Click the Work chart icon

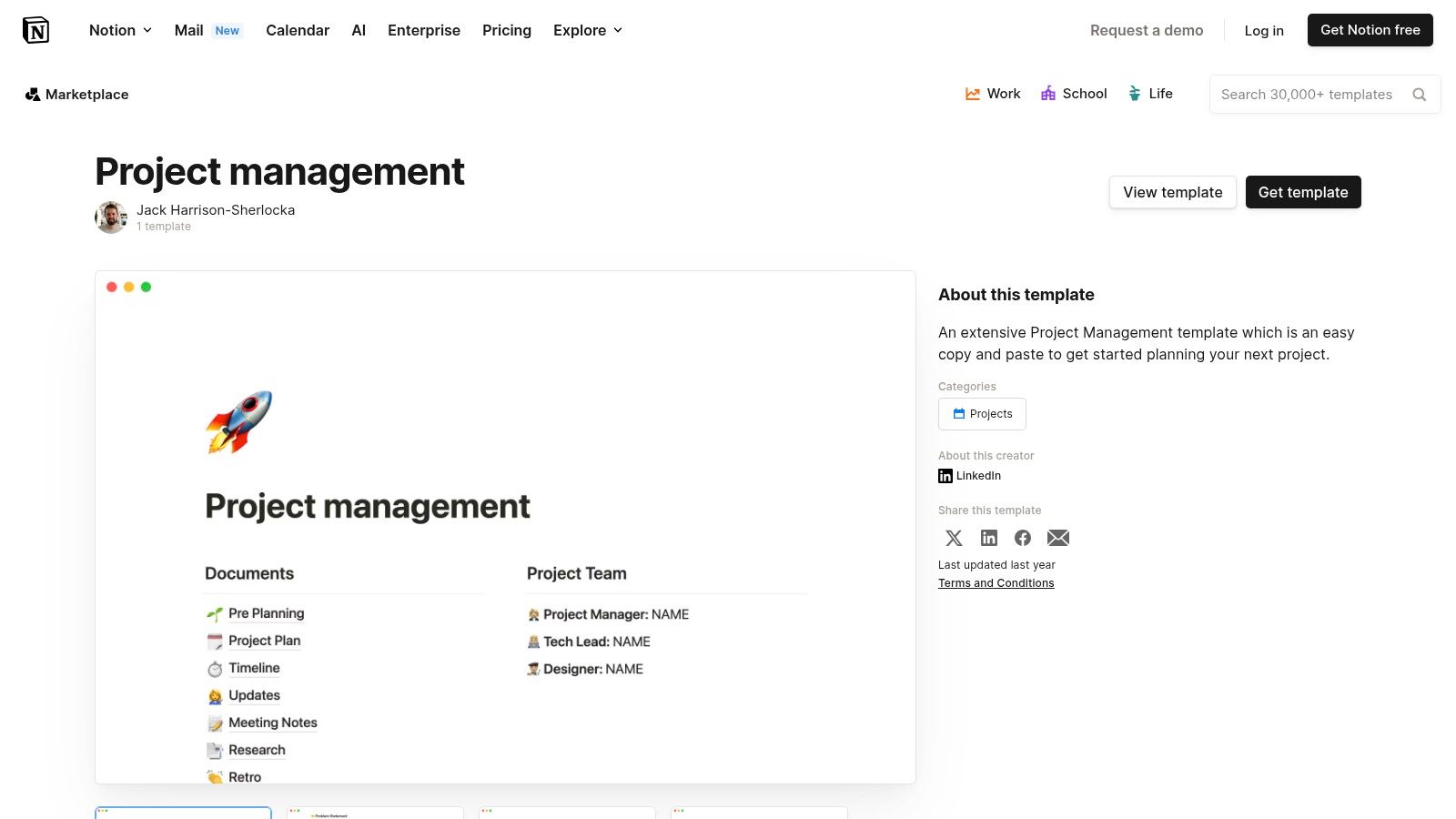pos(973,94)
